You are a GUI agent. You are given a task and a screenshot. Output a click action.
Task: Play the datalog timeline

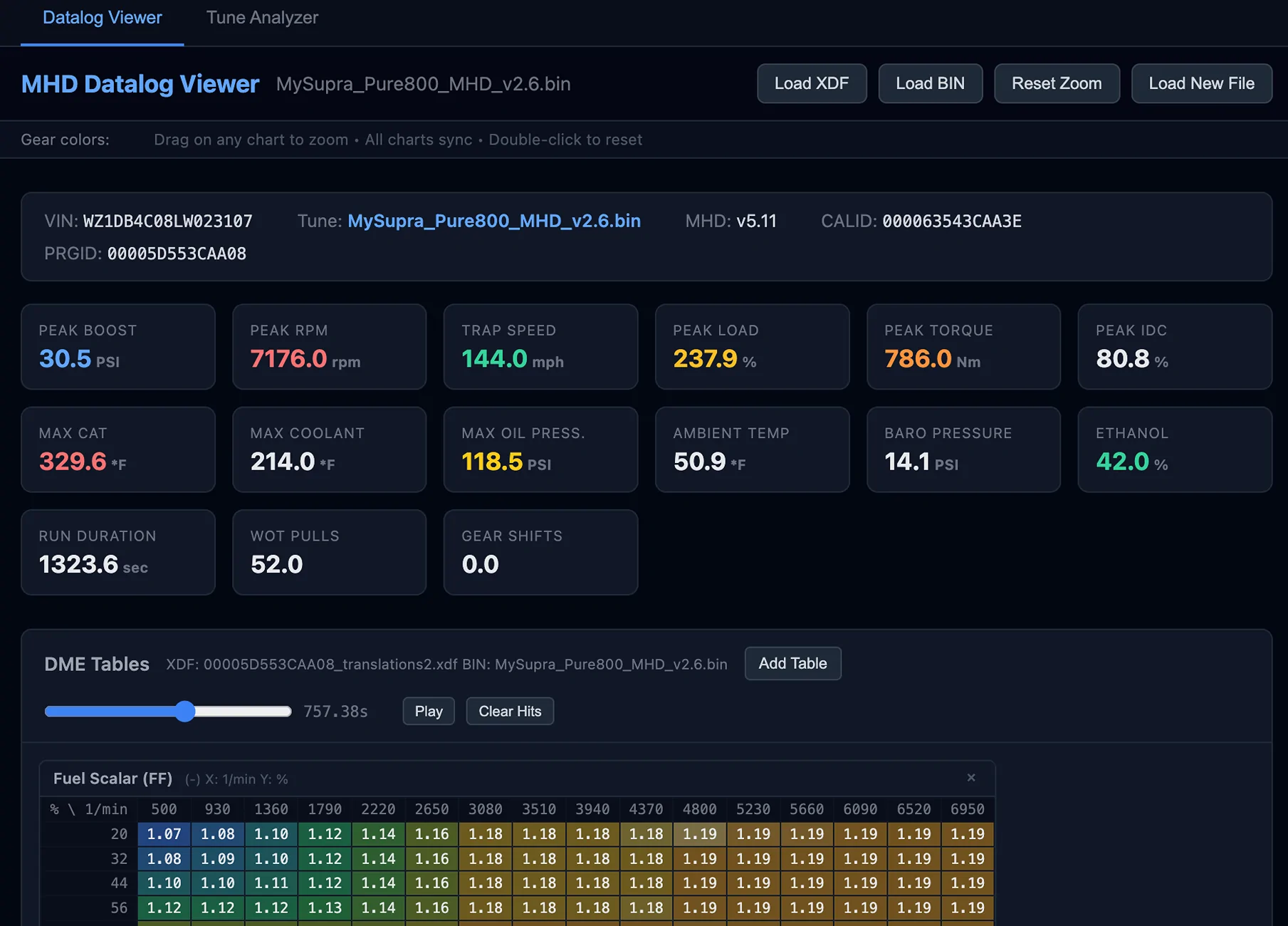429,711
